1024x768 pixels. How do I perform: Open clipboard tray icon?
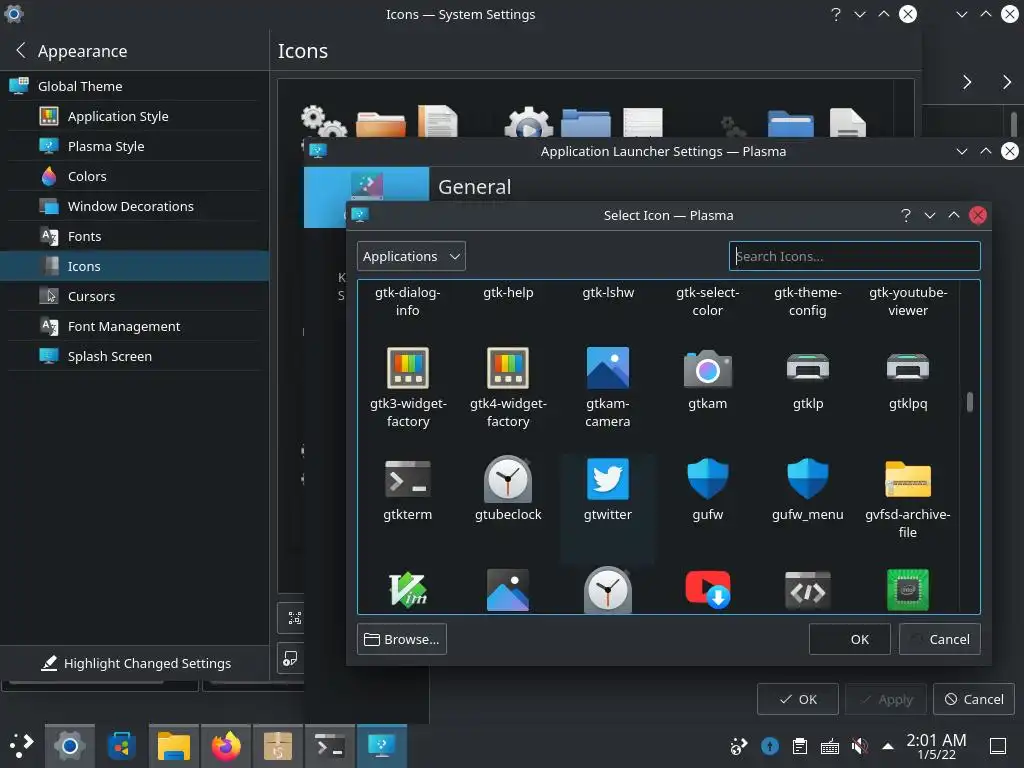pyautogui.click(x=799, y=746)
